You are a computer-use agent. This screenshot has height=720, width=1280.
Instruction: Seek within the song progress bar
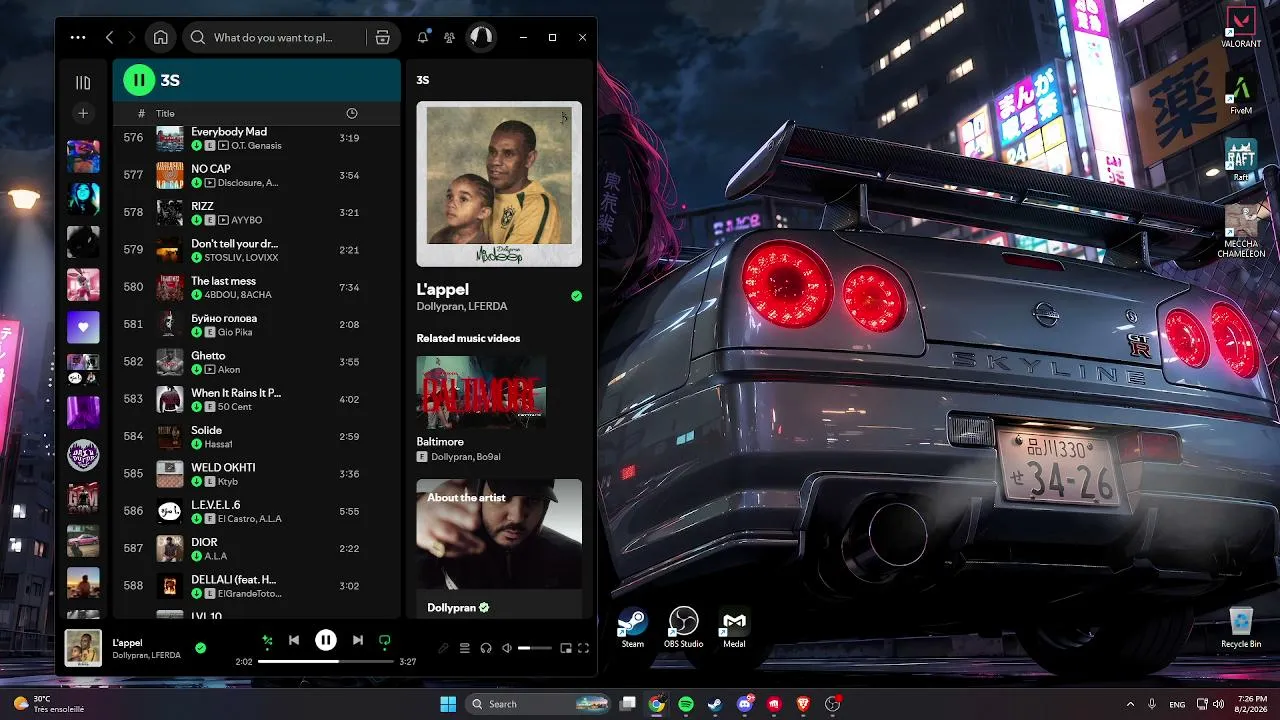coord(326,662)
